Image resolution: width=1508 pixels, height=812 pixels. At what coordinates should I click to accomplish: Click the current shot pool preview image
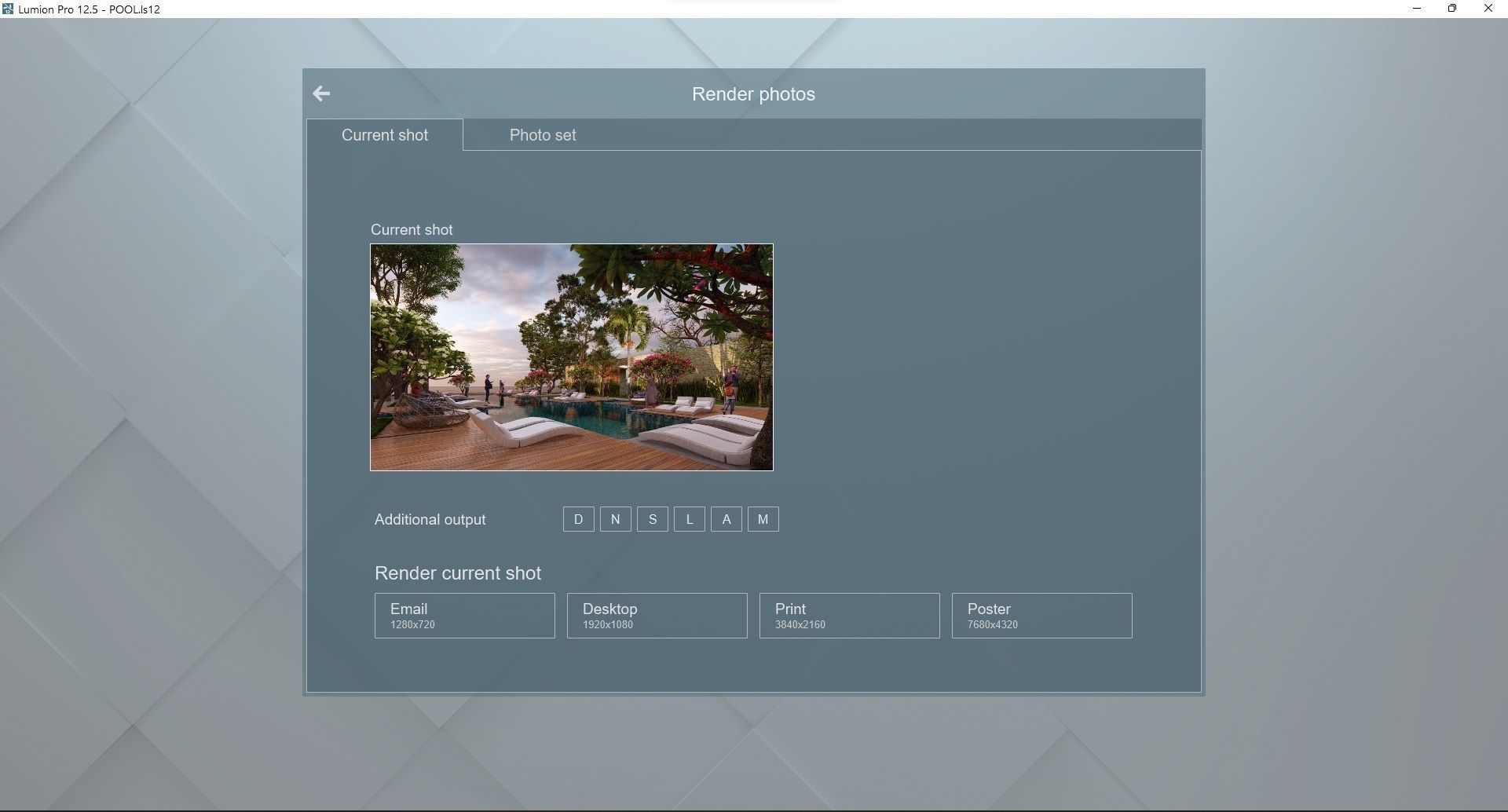pyautogui.click(x=572, y=357)
